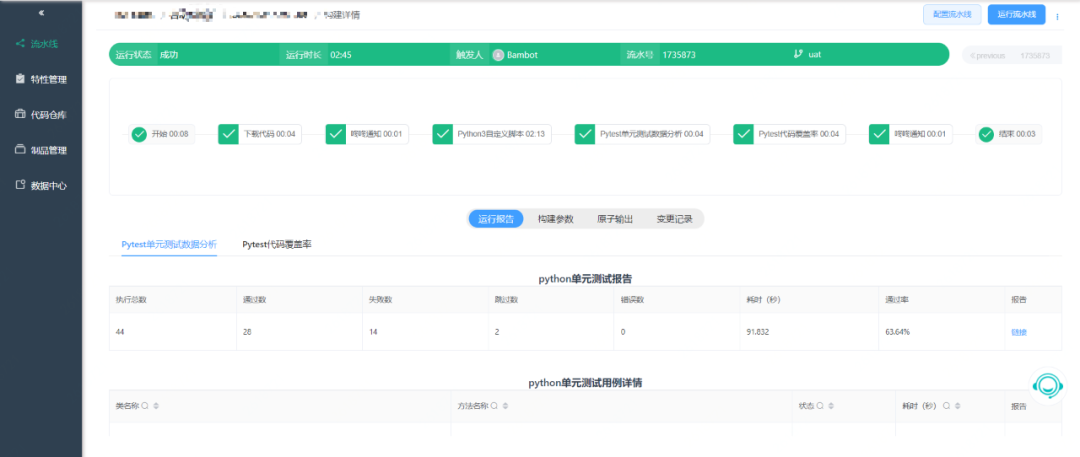The image size is (1080, 457).
Task: Open 流水线 in the sidebar
Action: pyautogui.click(x=41, y=43)
